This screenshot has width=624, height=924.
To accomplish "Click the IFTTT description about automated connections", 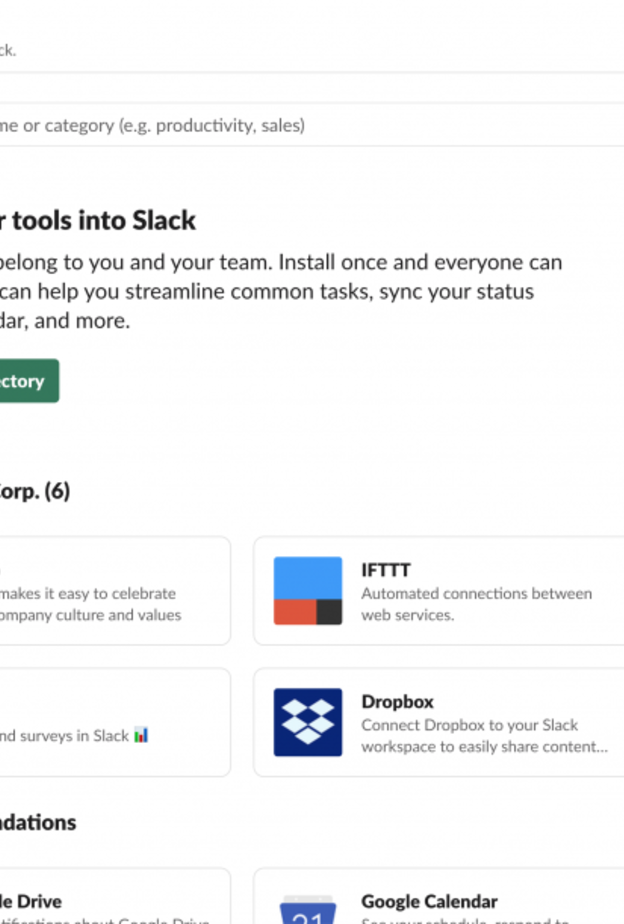I will tap(477, 604).
